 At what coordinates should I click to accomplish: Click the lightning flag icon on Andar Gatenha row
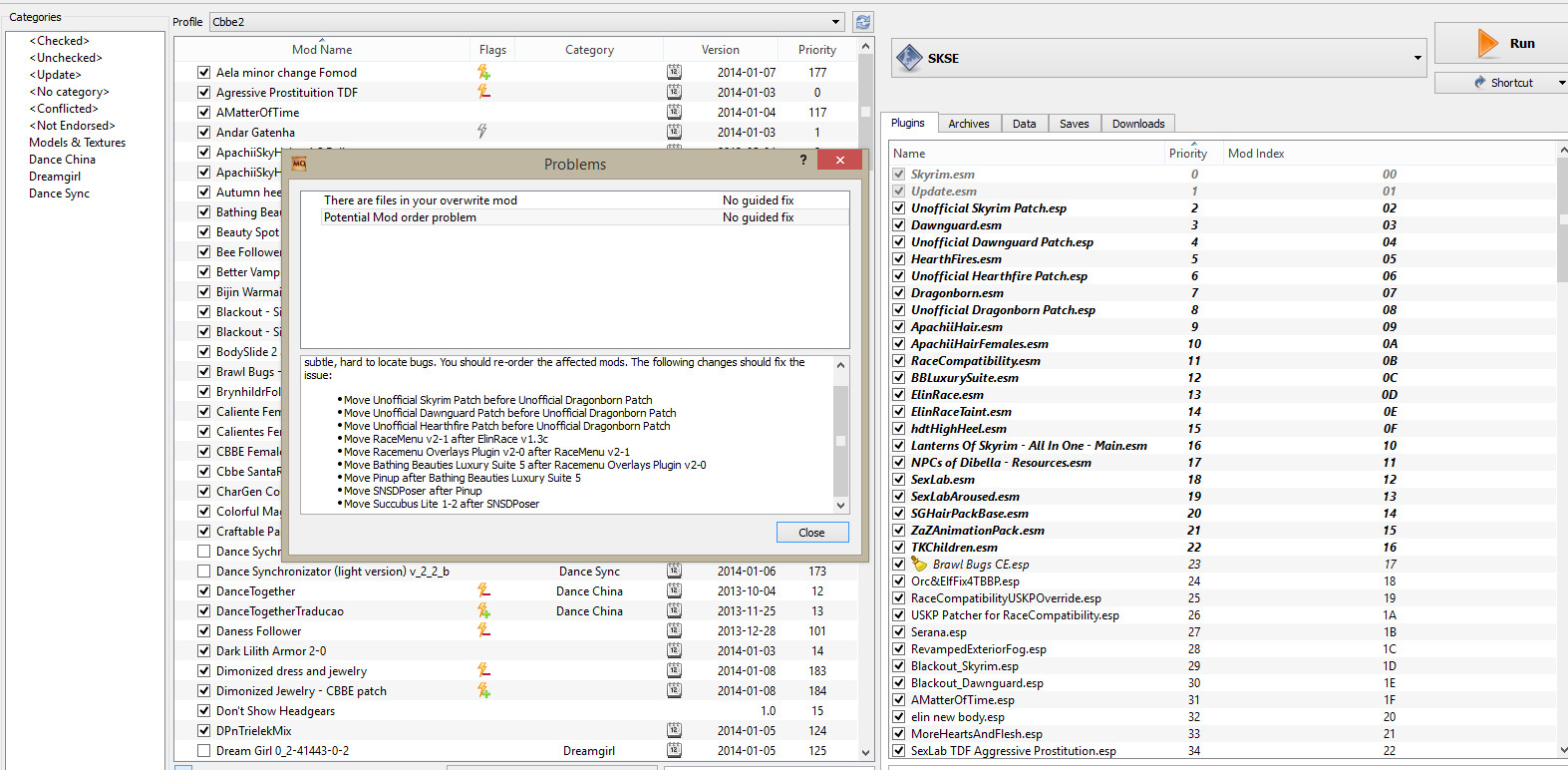pyautogui.click(x=482, y=132)
